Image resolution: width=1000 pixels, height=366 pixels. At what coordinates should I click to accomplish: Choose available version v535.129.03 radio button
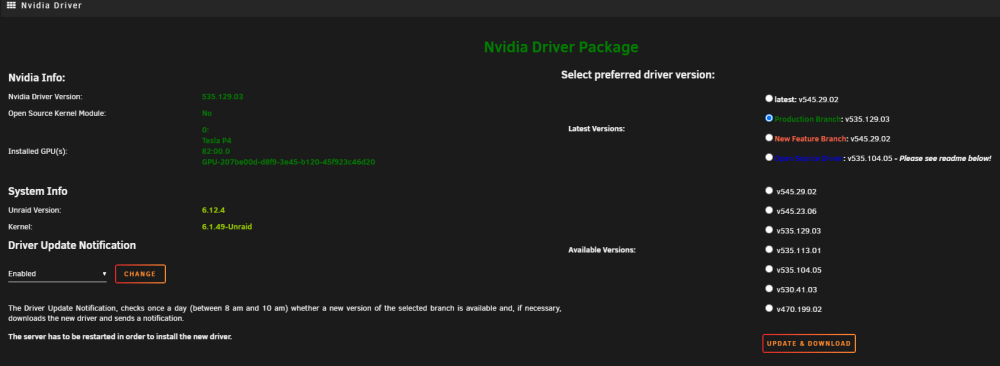tap(768, 230)
